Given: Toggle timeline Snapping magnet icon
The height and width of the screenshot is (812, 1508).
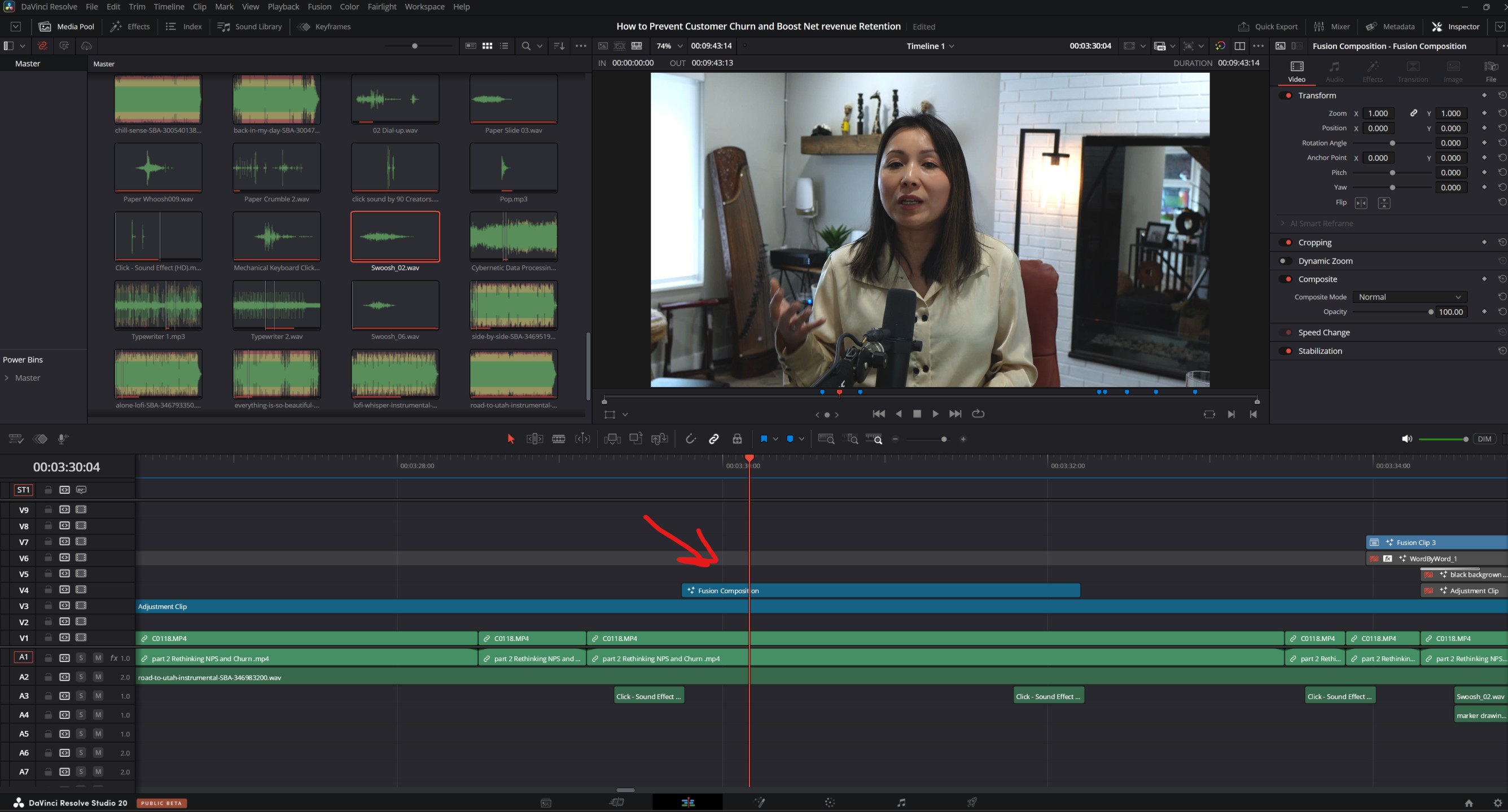Looking at the screenshot, I should [690, 439].
